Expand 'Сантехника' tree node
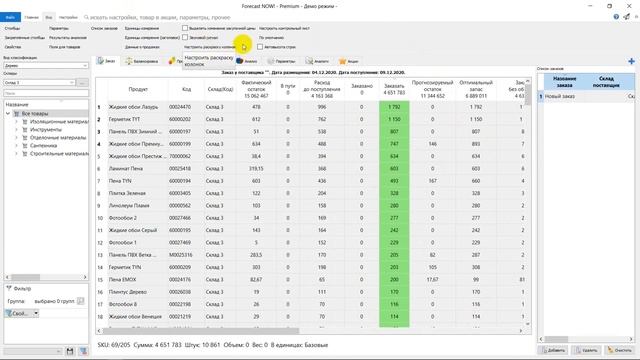This screenshot has width=640, height=360. tap(16, 146)
